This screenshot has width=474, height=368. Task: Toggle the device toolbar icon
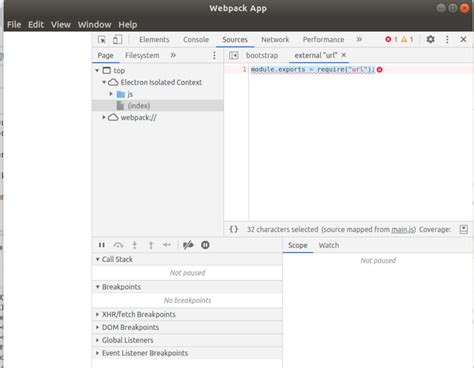117,40
